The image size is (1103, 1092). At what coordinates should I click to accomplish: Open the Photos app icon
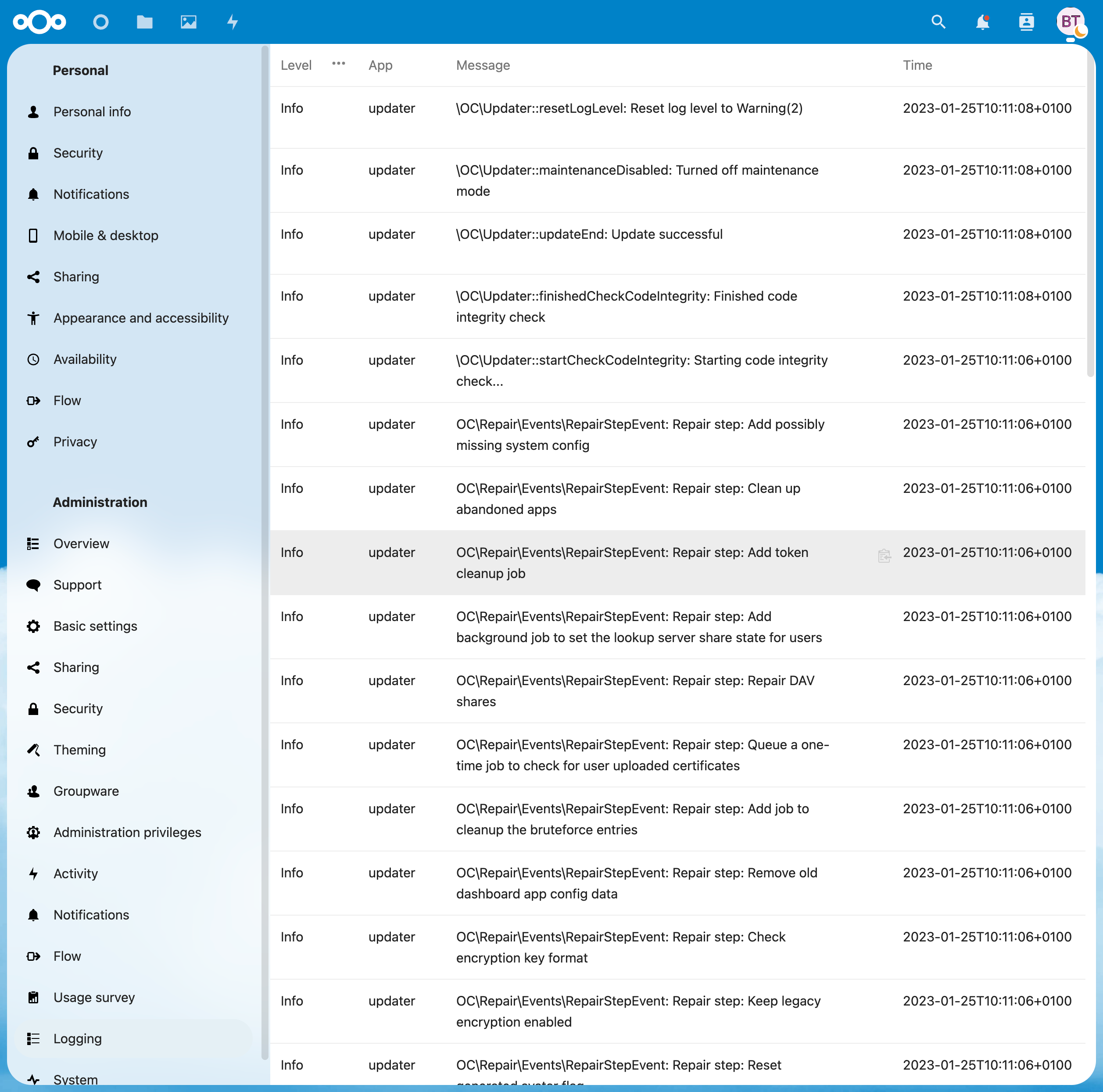coord(188,22)
